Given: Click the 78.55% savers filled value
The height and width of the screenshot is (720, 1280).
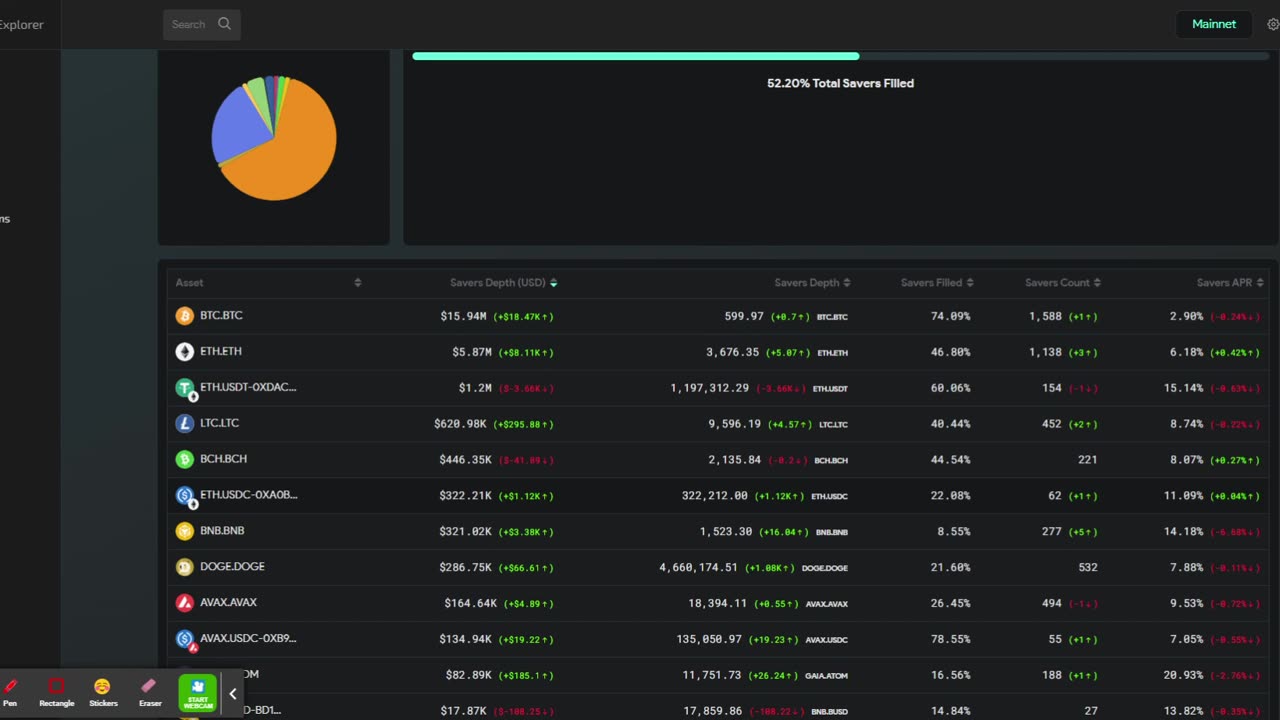Looking at the screenshot, I should (950, 640).
